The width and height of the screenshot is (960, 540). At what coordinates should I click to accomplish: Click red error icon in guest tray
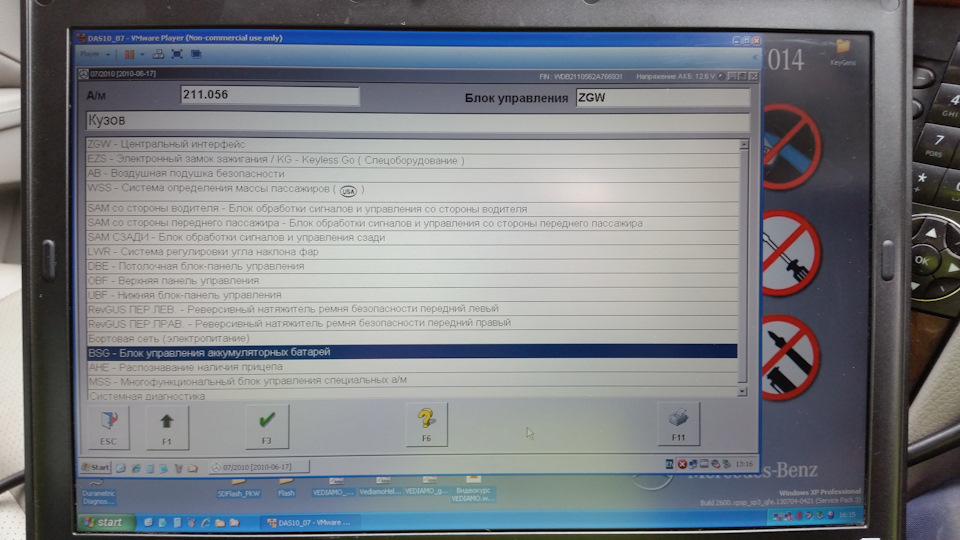tap(682, 464)
